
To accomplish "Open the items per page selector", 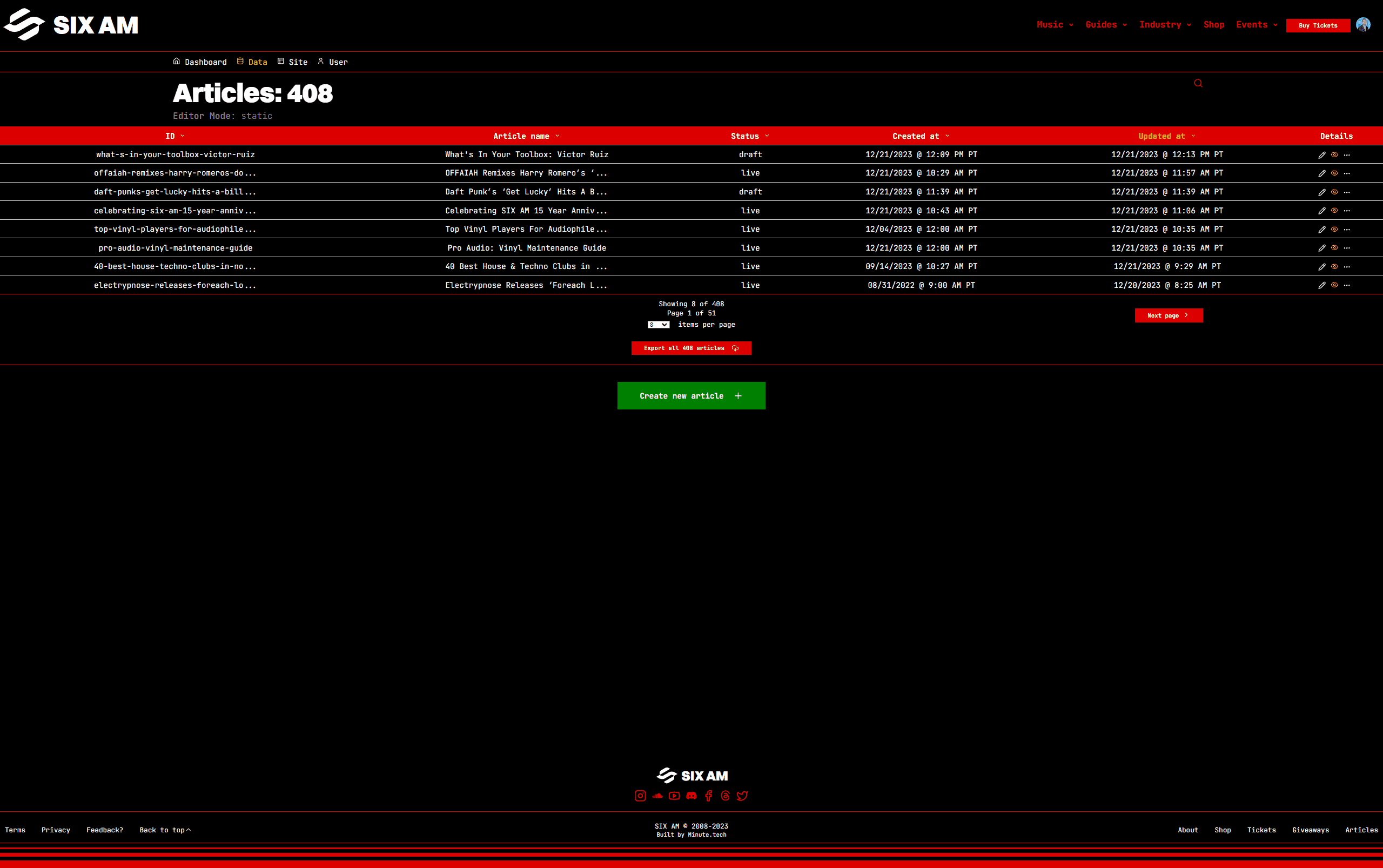I will coord(659,325).
